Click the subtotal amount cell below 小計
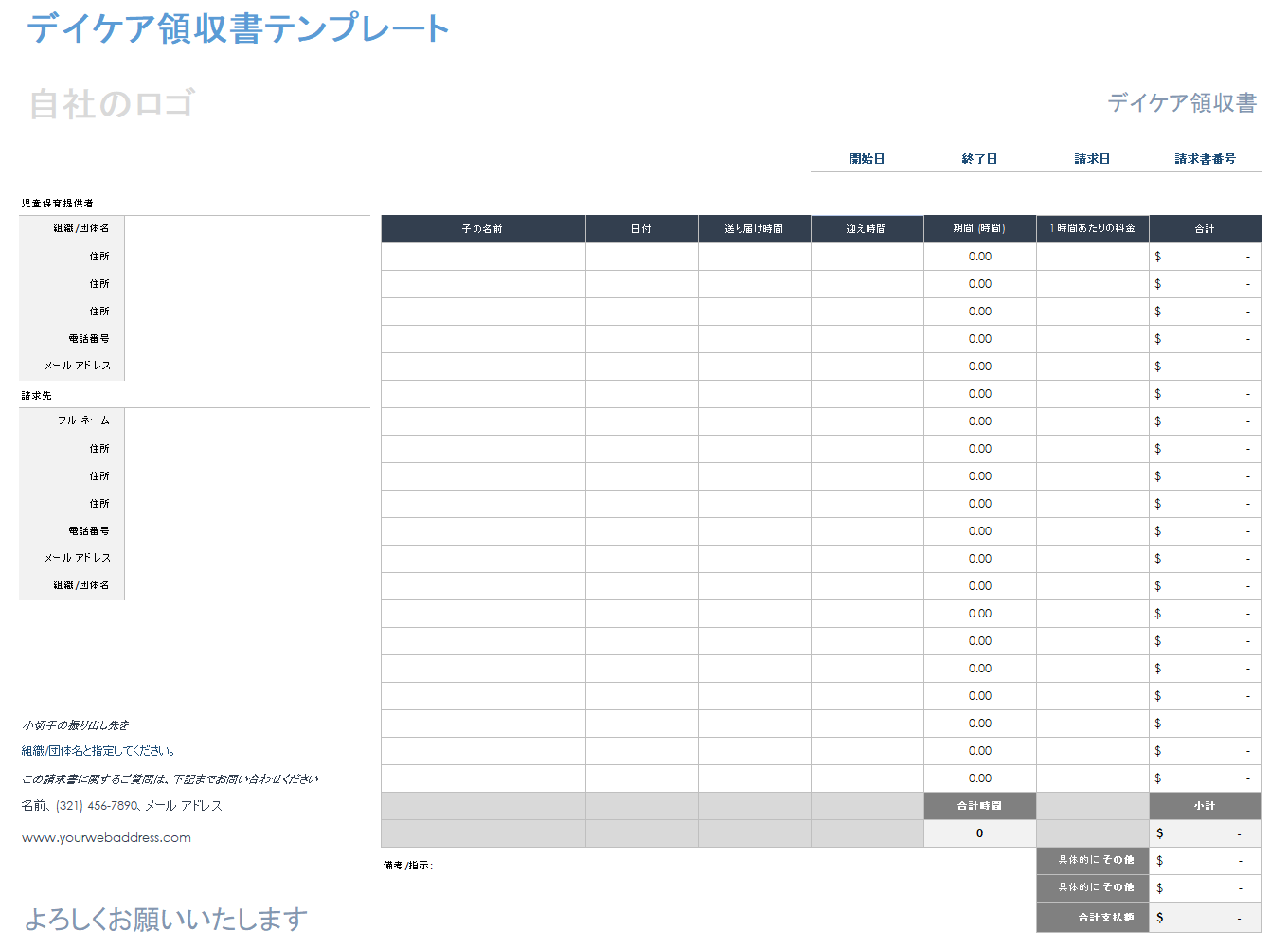Viewport: 1288px width, 948px height. 1206,833
